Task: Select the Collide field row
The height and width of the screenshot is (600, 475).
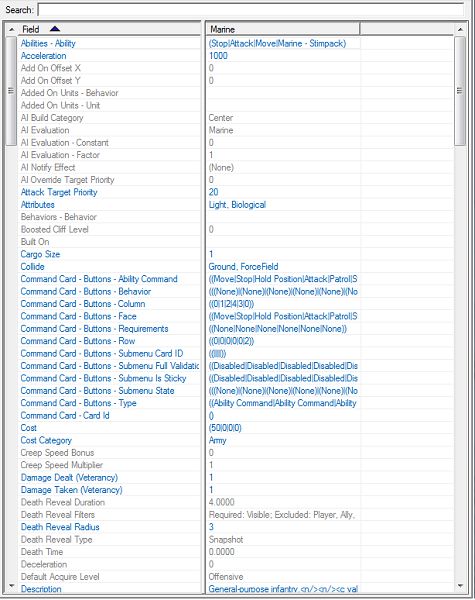Action: coord(109,267)
